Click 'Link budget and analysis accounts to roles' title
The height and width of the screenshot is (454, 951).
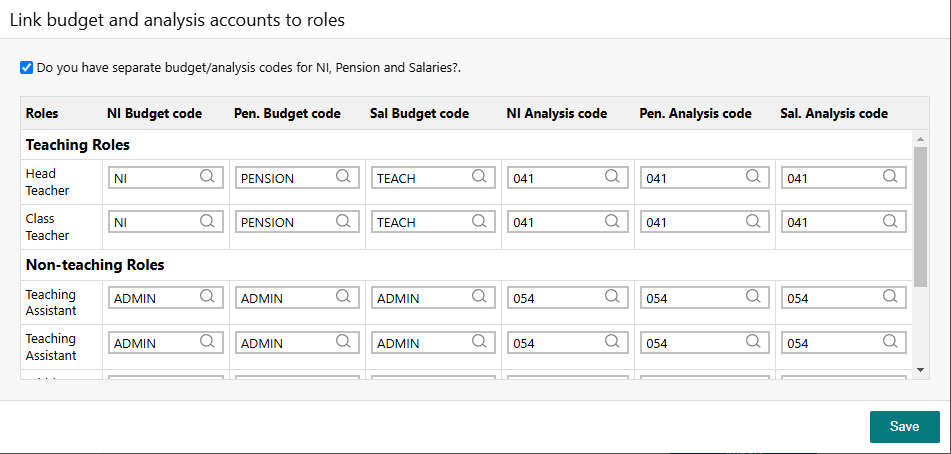(x=177, y=20)
